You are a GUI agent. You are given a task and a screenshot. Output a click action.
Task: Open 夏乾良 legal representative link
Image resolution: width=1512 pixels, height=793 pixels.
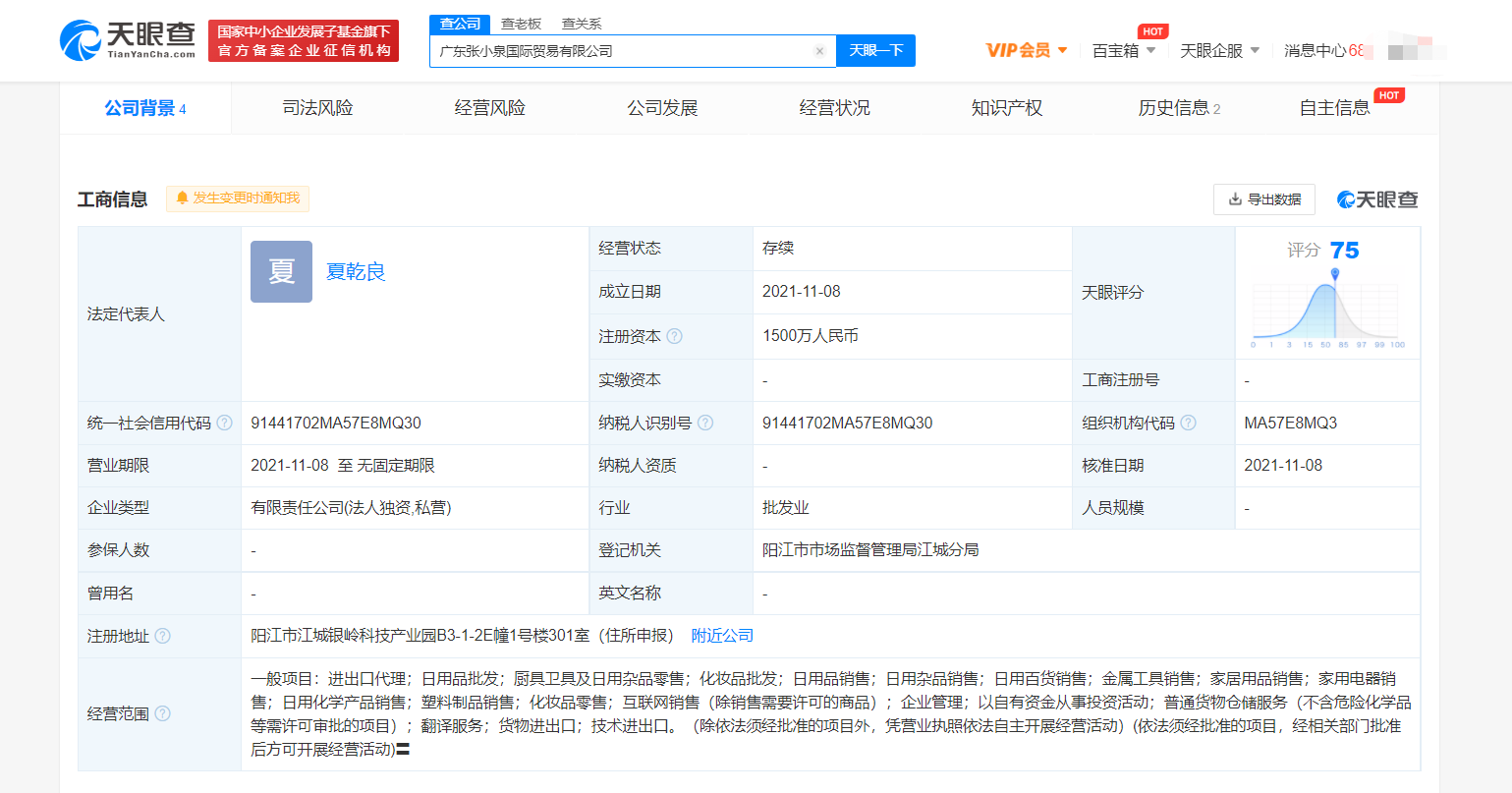pyautogui.click(x=356, y=271)
